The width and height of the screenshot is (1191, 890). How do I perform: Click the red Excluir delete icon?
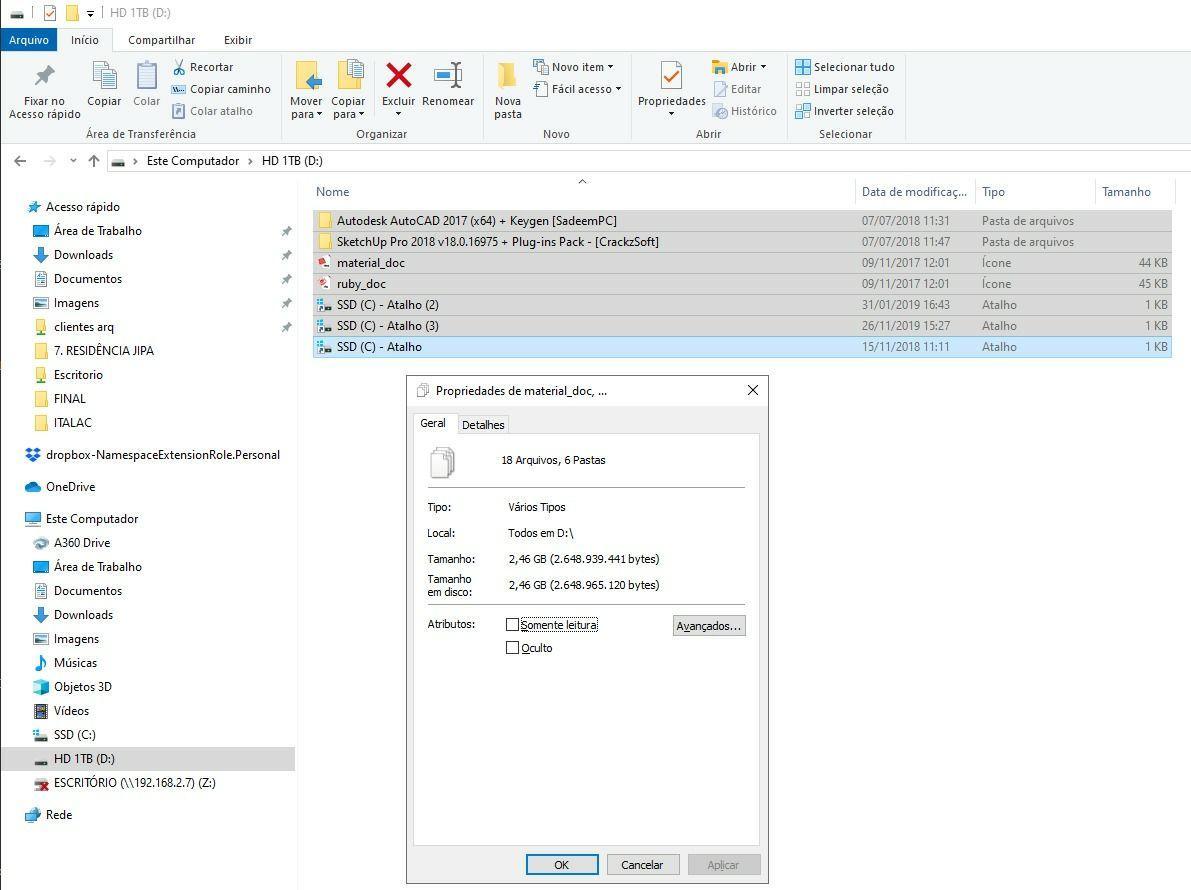pyautogui.click(x=399, y=76)
